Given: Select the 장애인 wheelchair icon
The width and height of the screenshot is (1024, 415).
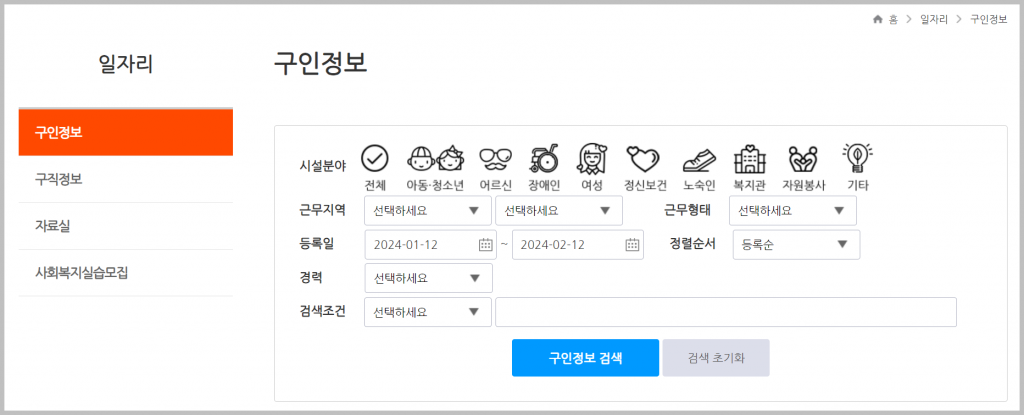Looking at the screenshot, I should pos(543,158).
